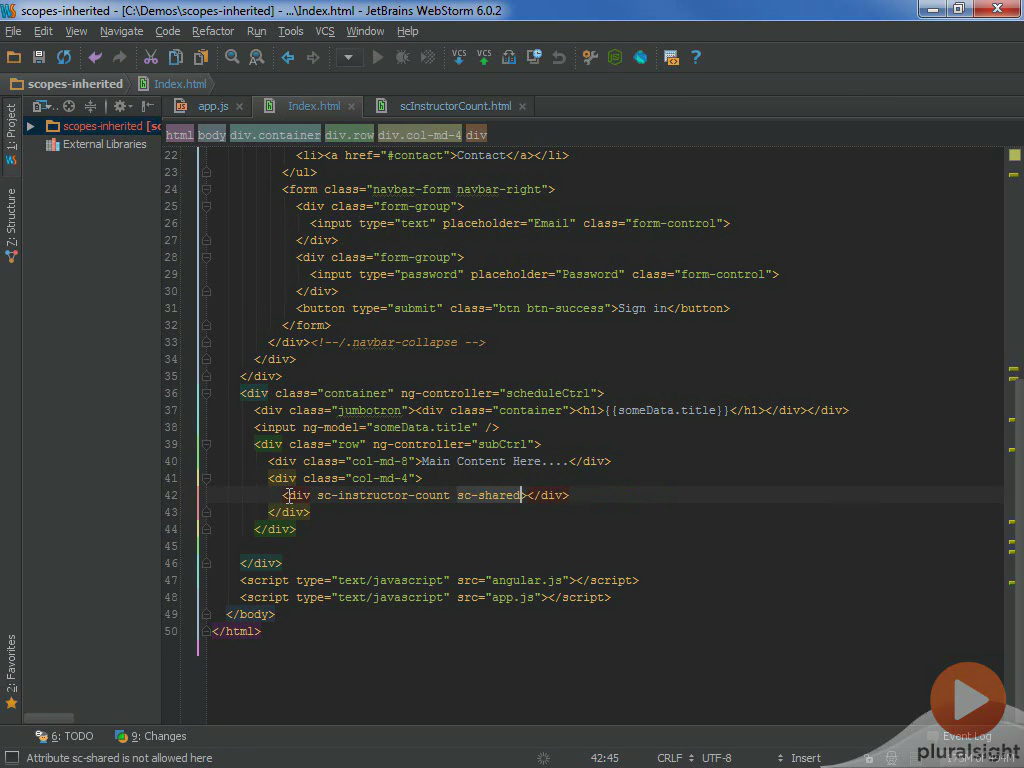Click the Debug bug icon
Screen dimensions: 1024x768
403,57
